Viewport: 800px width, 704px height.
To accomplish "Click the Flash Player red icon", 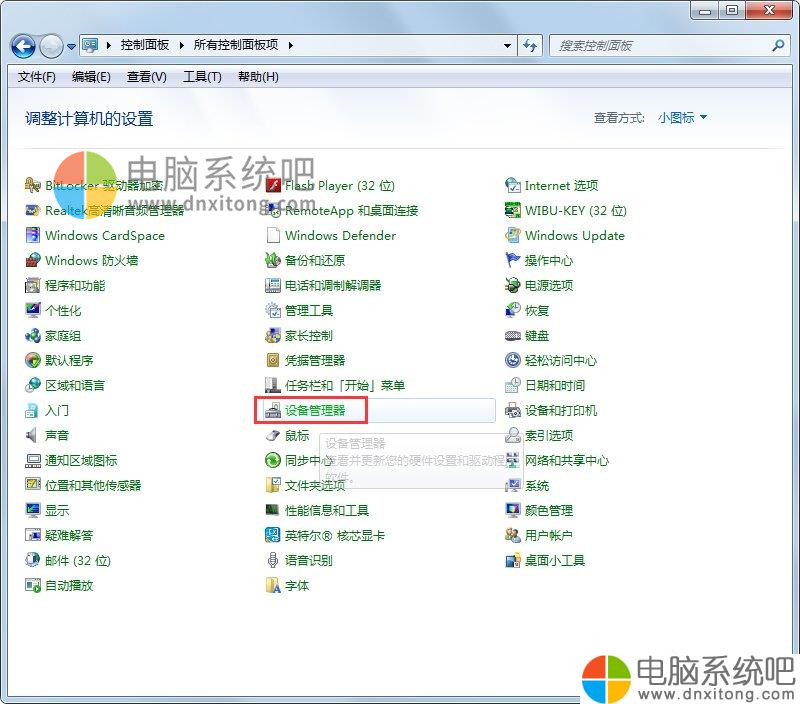I will [x=273, y=185].
